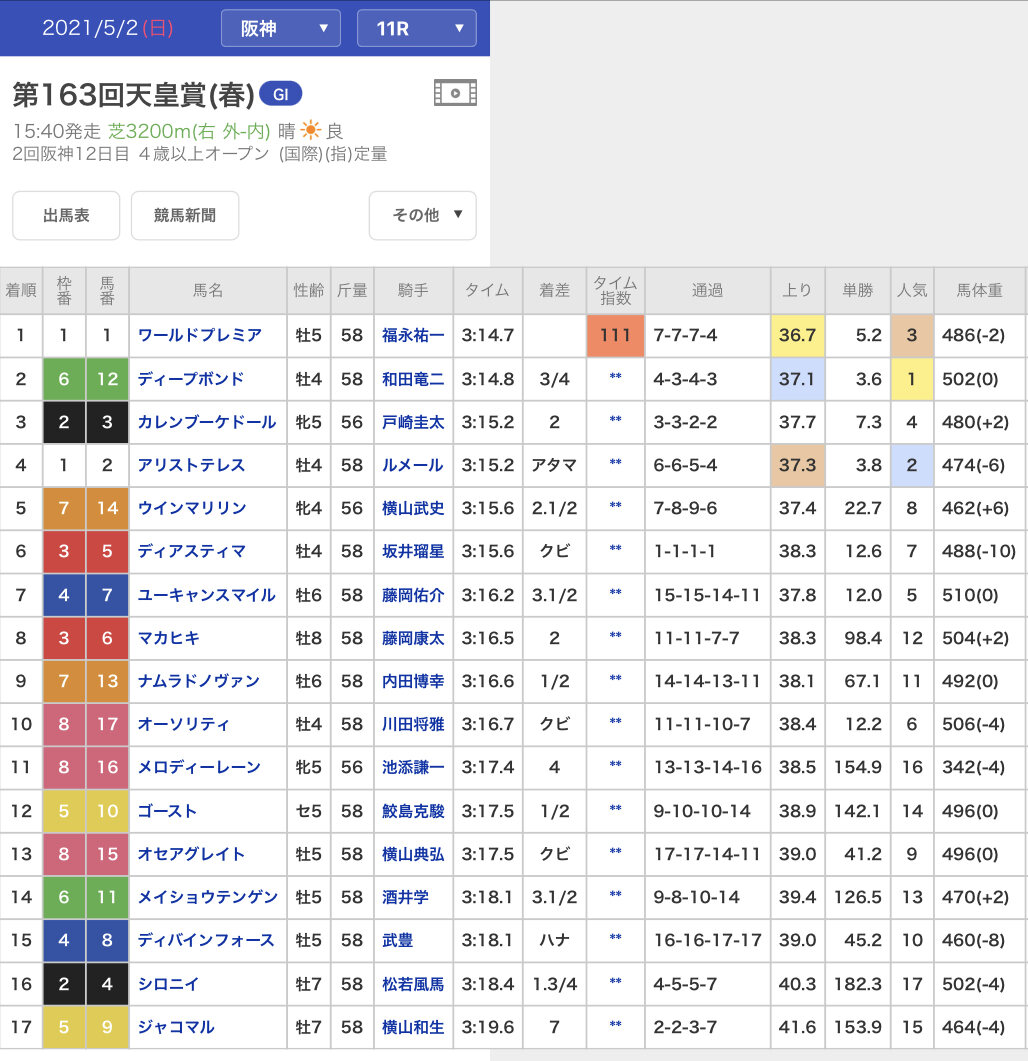Open horse マカヒキ link

169,638
